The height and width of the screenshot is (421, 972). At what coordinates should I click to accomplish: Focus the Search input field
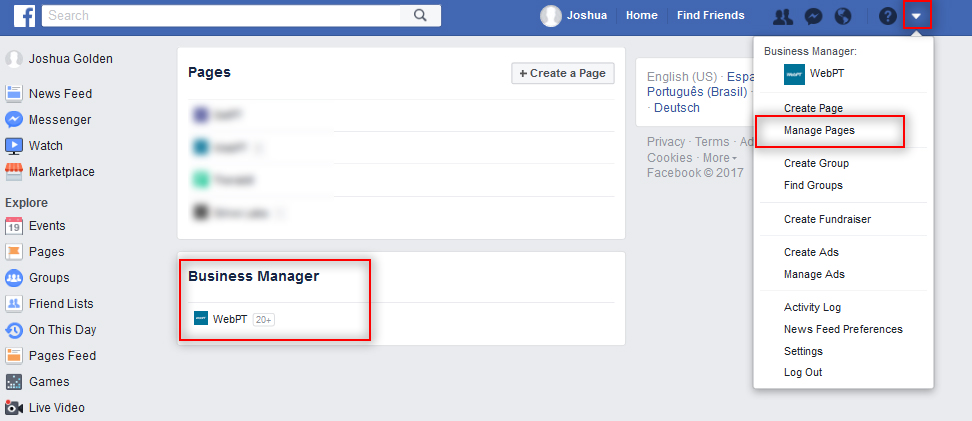[221, 16]
